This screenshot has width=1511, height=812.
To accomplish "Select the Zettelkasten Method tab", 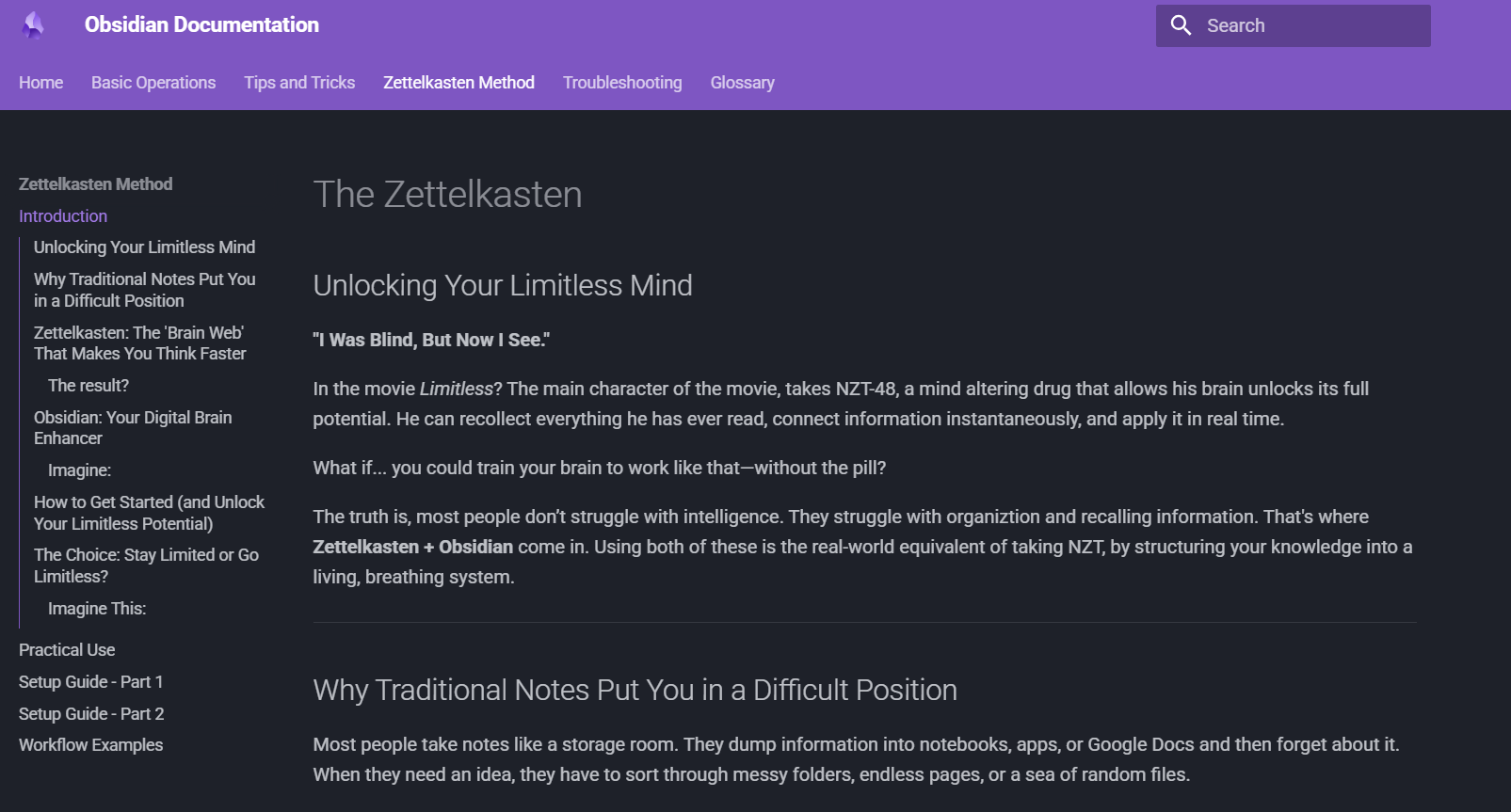I will [458, 83].
